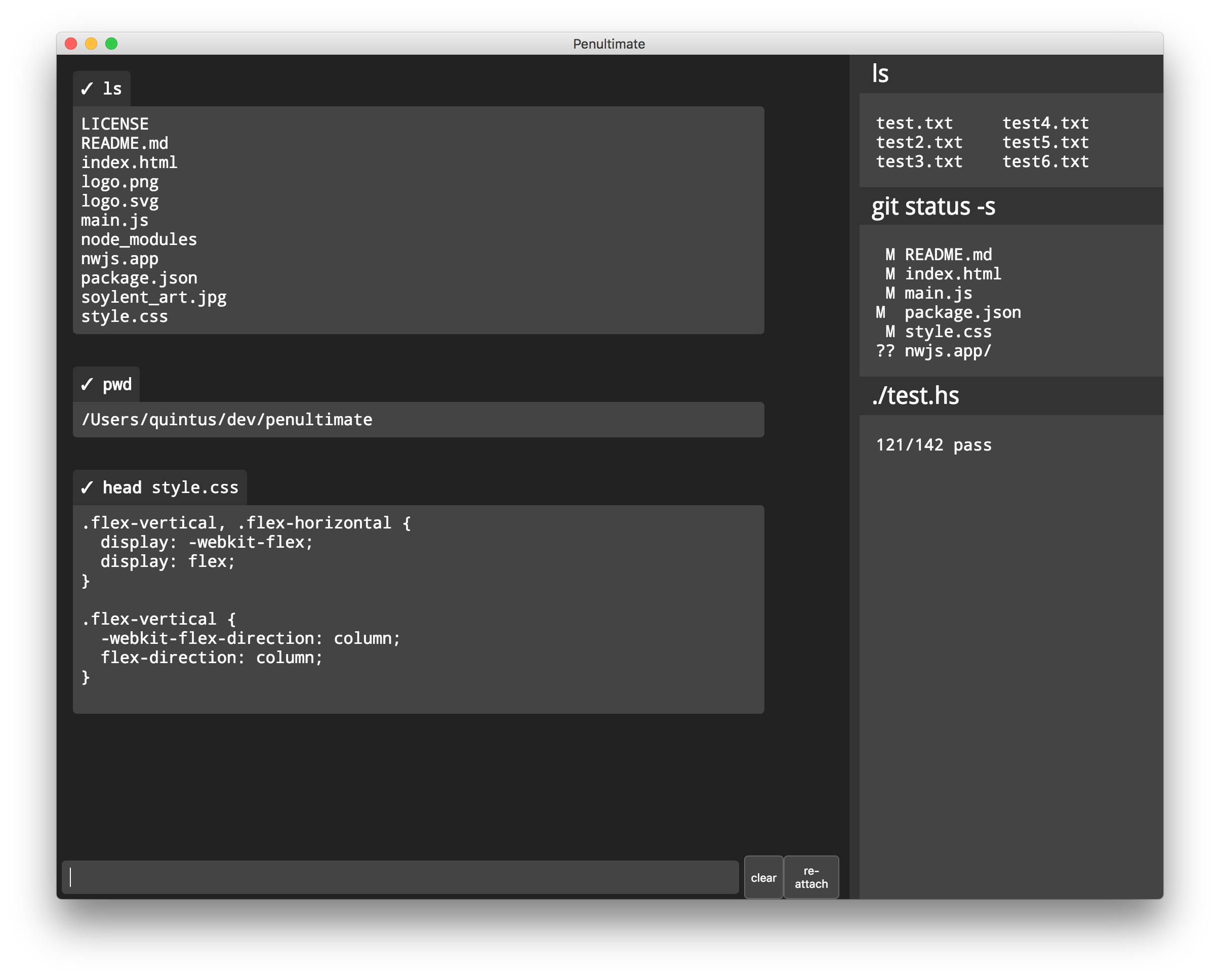Click the ./test.hs sidebar heading
Image resolution: width=1220 pixels, height=980 pixels.
tap(915, 395)
